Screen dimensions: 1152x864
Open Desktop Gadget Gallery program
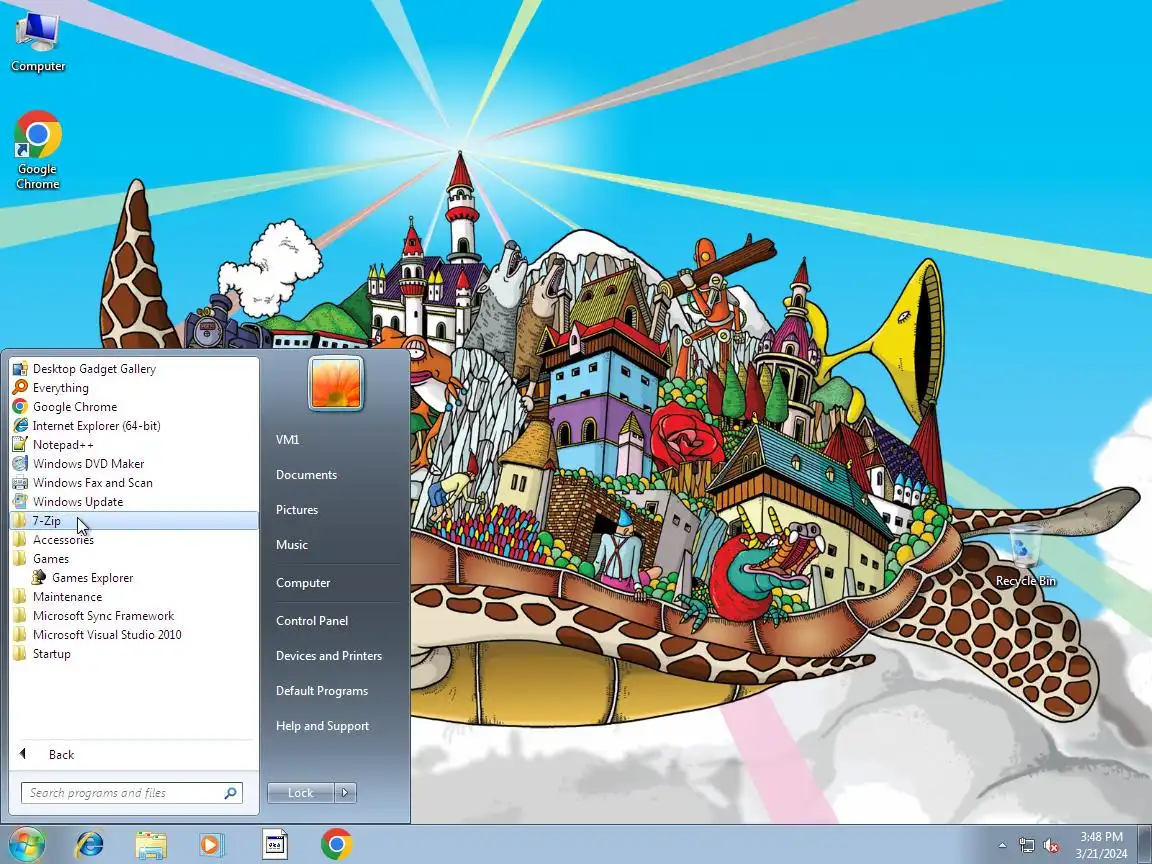pyautogui.click(x=134, y=369)
